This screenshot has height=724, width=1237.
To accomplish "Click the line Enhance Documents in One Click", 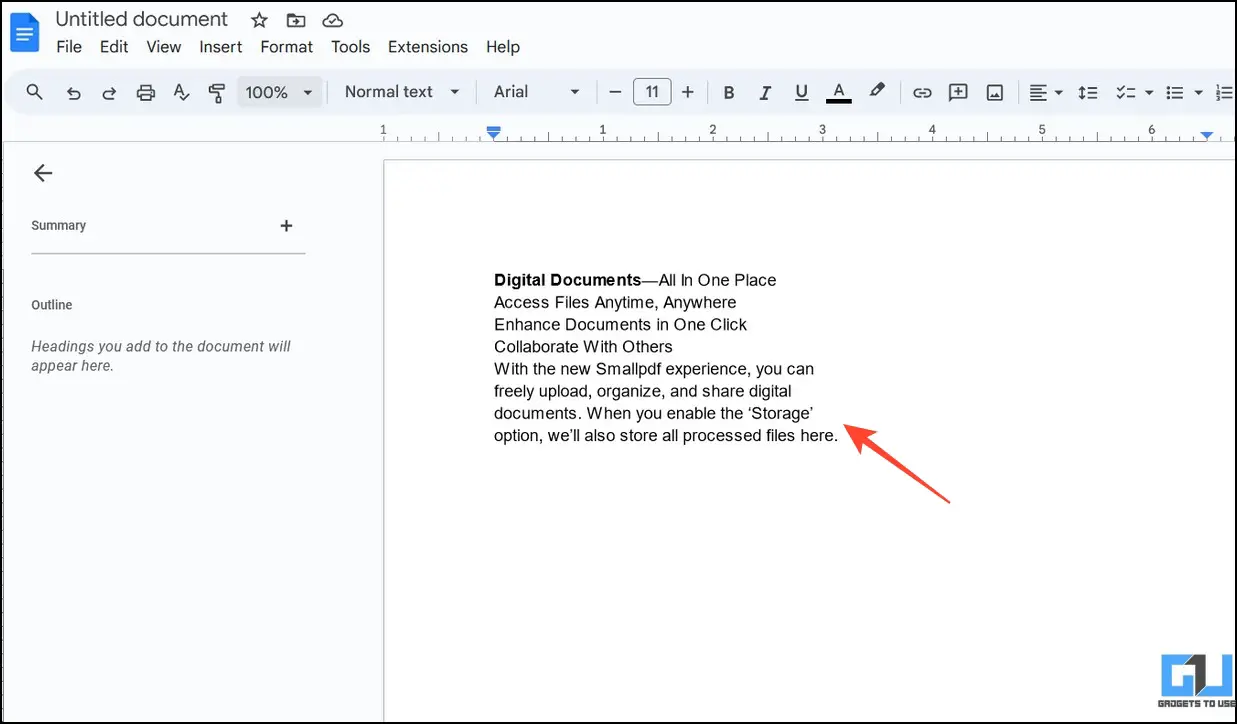I will click(x=621, y=324).
